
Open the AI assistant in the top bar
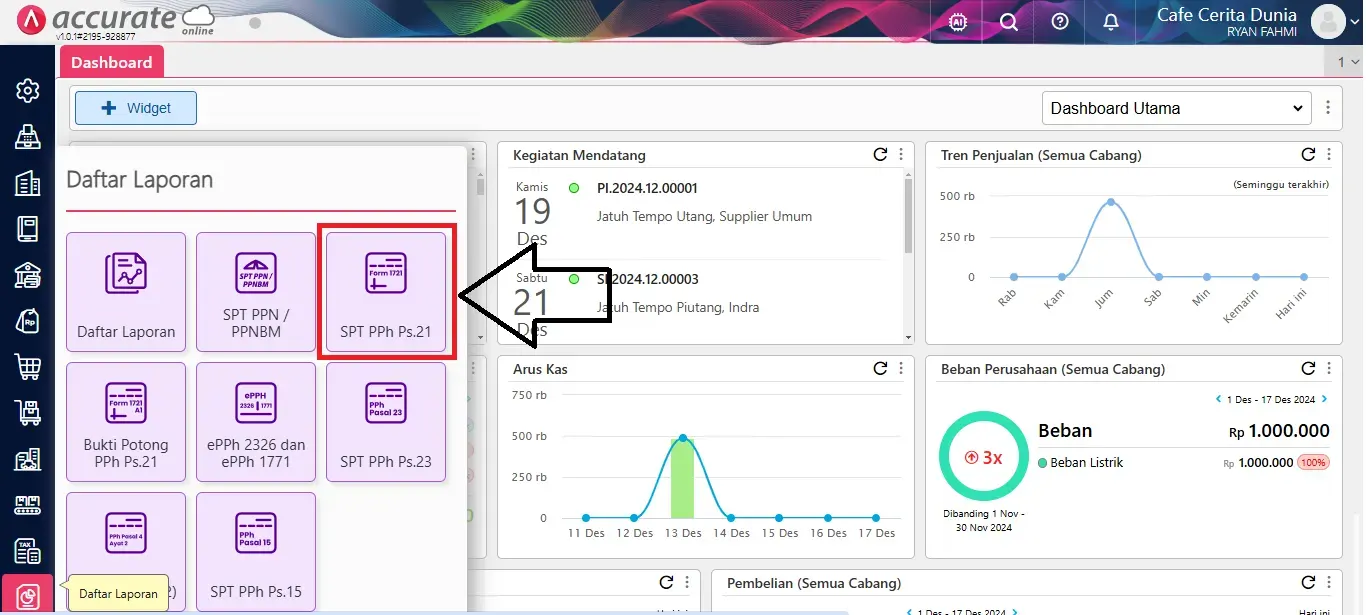pos(956,21)
